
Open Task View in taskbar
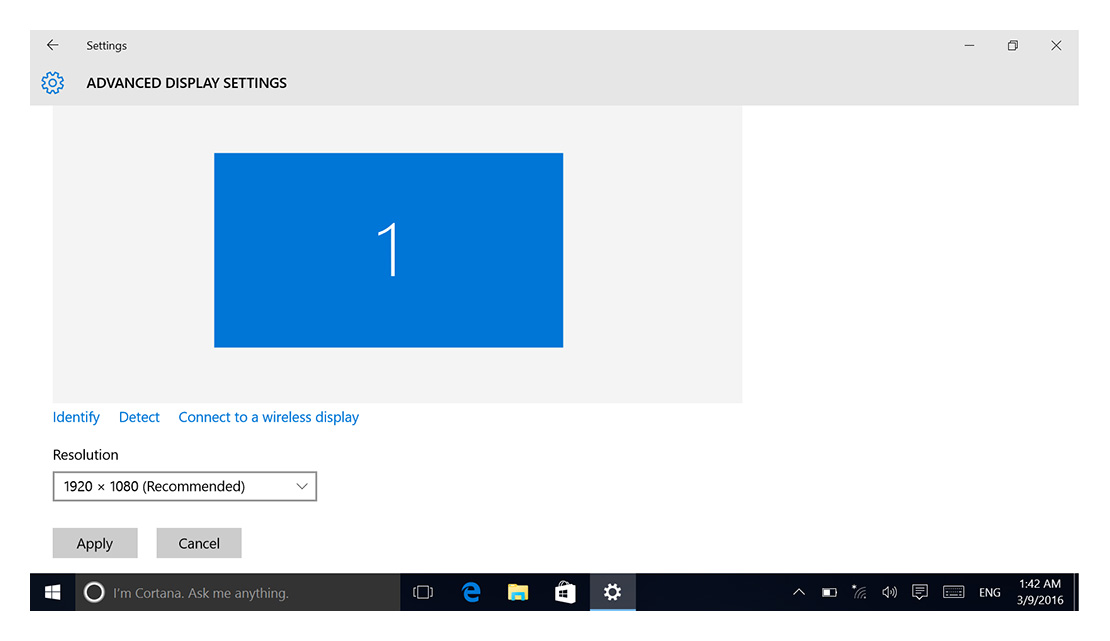(423, 592)
